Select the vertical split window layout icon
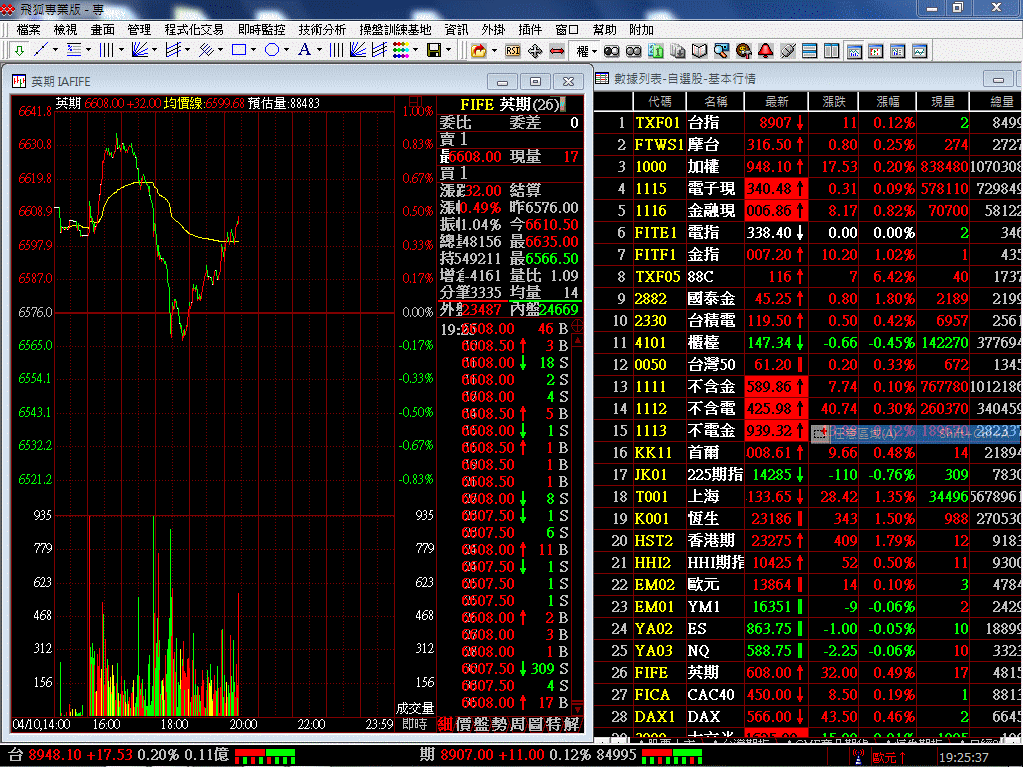 pyautogui.click(x=832, y=50)
